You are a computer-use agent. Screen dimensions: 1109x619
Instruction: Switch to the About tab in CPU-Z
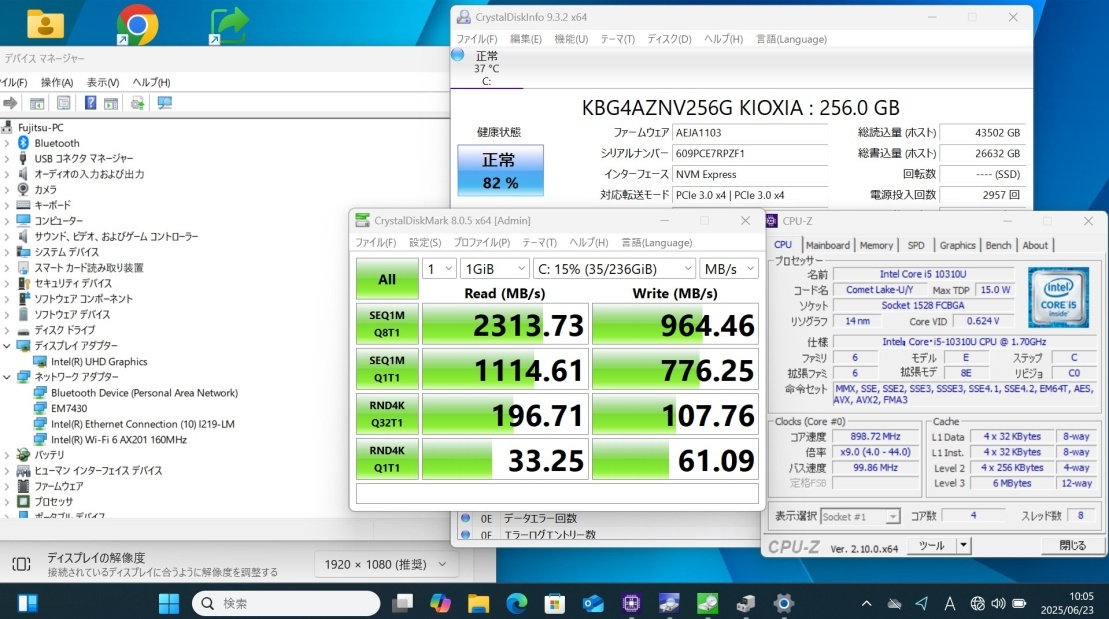tap(1035, 245)
